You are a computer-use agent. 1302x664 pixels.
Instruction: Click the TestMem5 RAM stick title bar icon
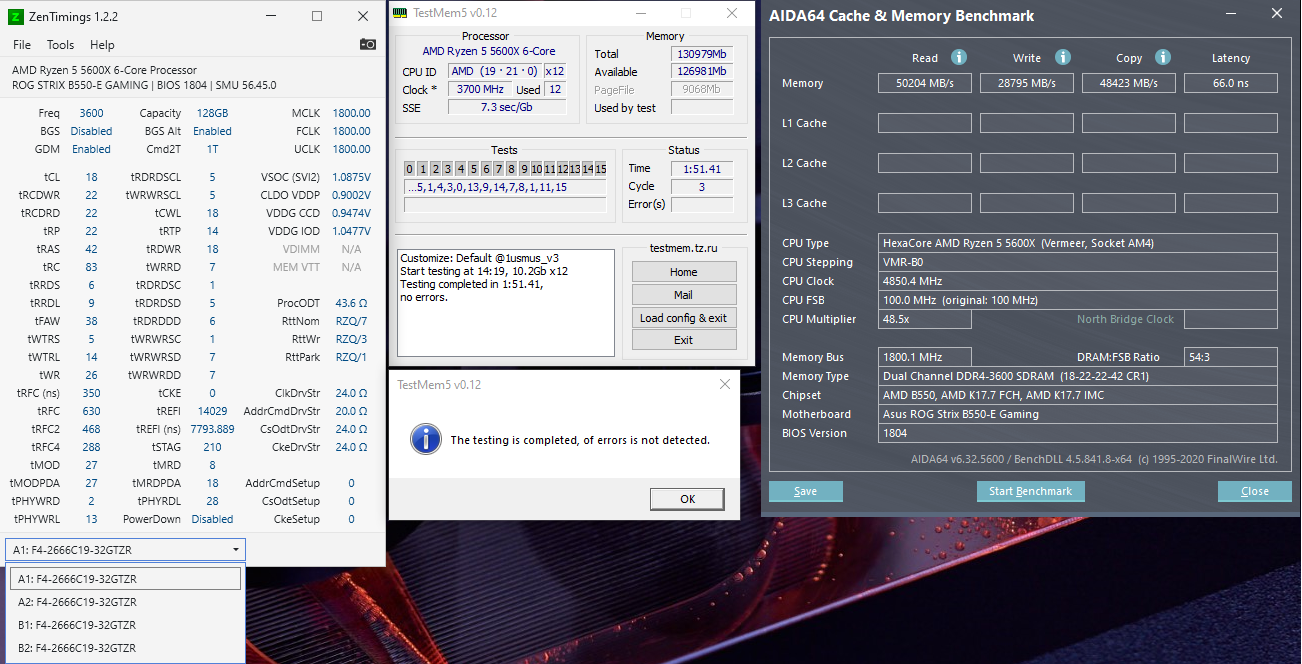tap(400, 13)
